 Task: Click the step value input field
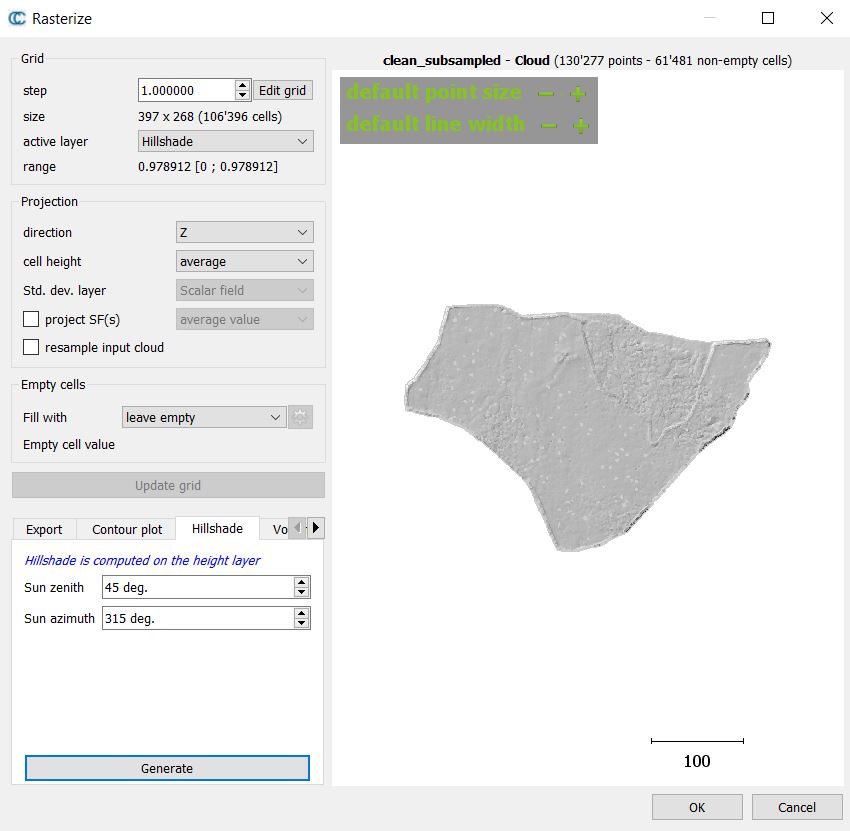point(185,90)
